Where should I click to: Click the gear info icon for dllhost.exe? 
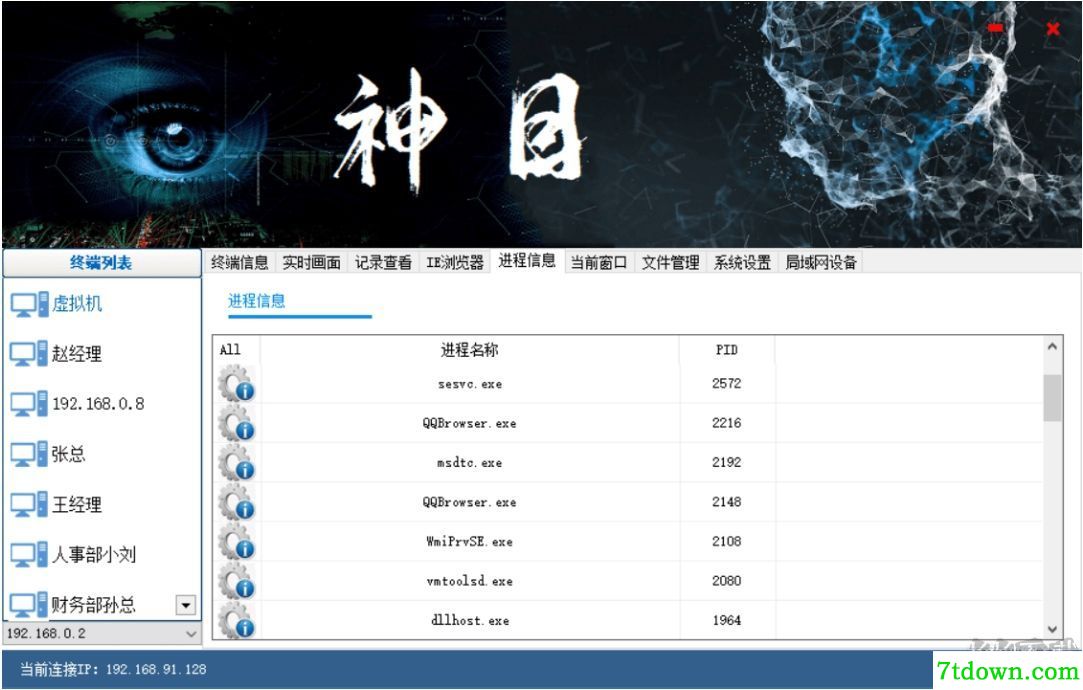point(237,620)
